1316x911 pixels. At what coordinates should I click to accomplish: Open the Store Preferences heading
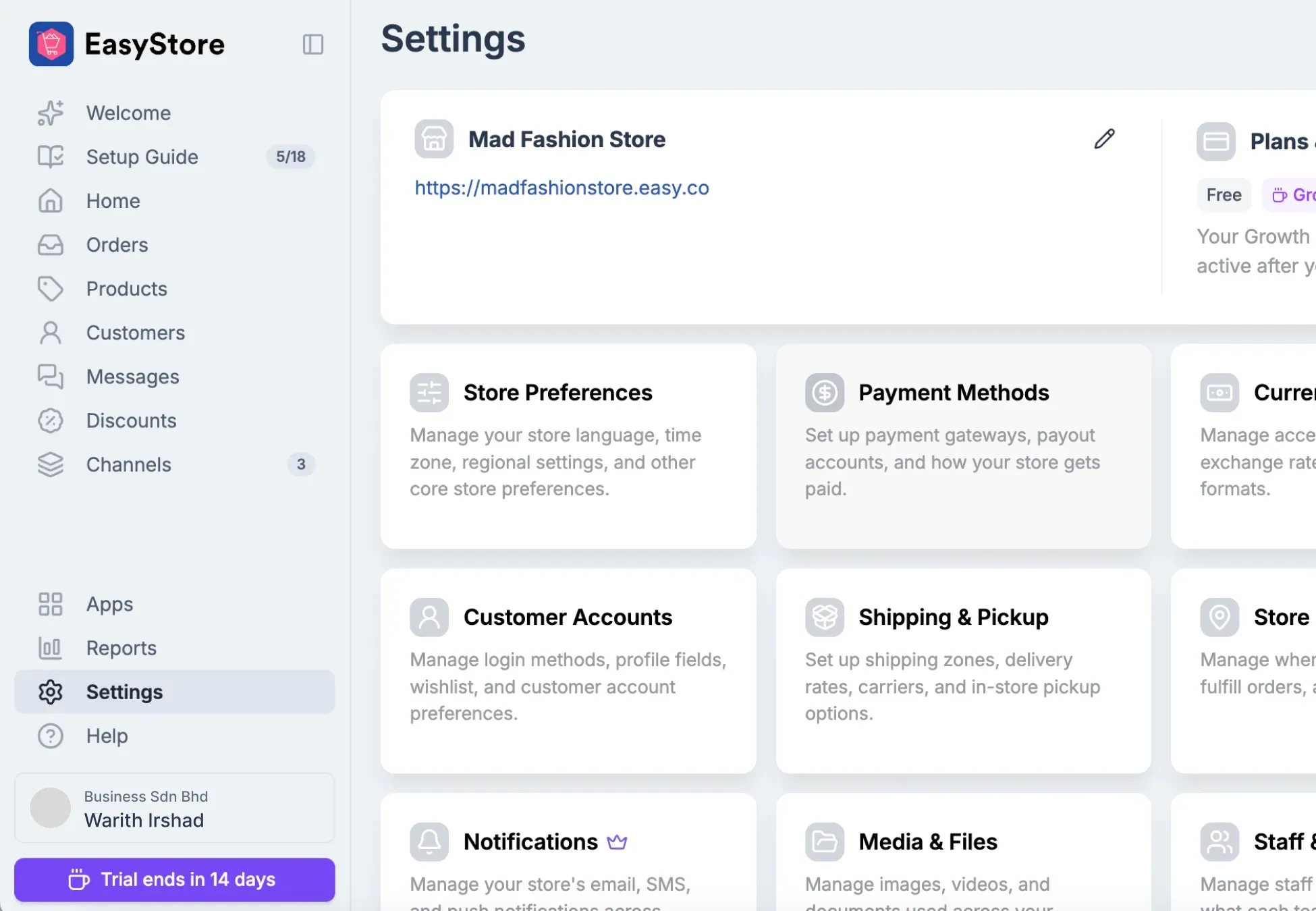558,393
